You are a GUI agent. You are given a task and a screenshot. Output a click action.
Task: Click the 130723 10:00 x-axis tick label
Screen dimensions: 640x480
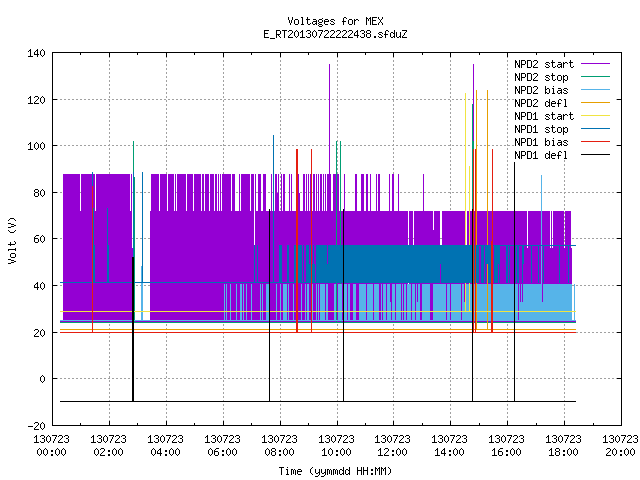pyautogui.click(x=336, y=446)
